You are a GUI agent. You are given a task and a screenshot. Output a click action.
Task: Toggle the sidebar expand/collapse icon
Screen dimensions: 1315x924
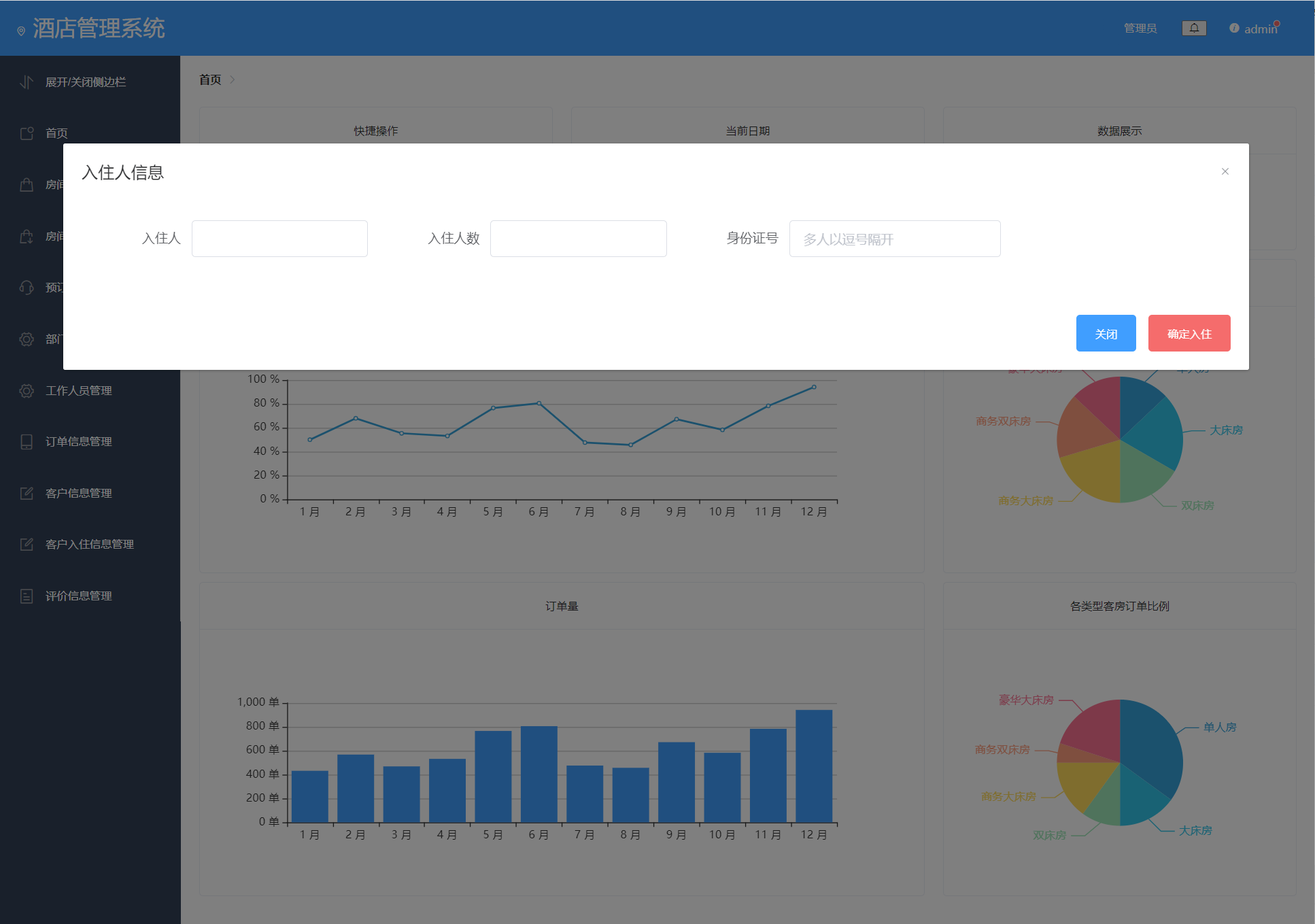pos(27,82)
